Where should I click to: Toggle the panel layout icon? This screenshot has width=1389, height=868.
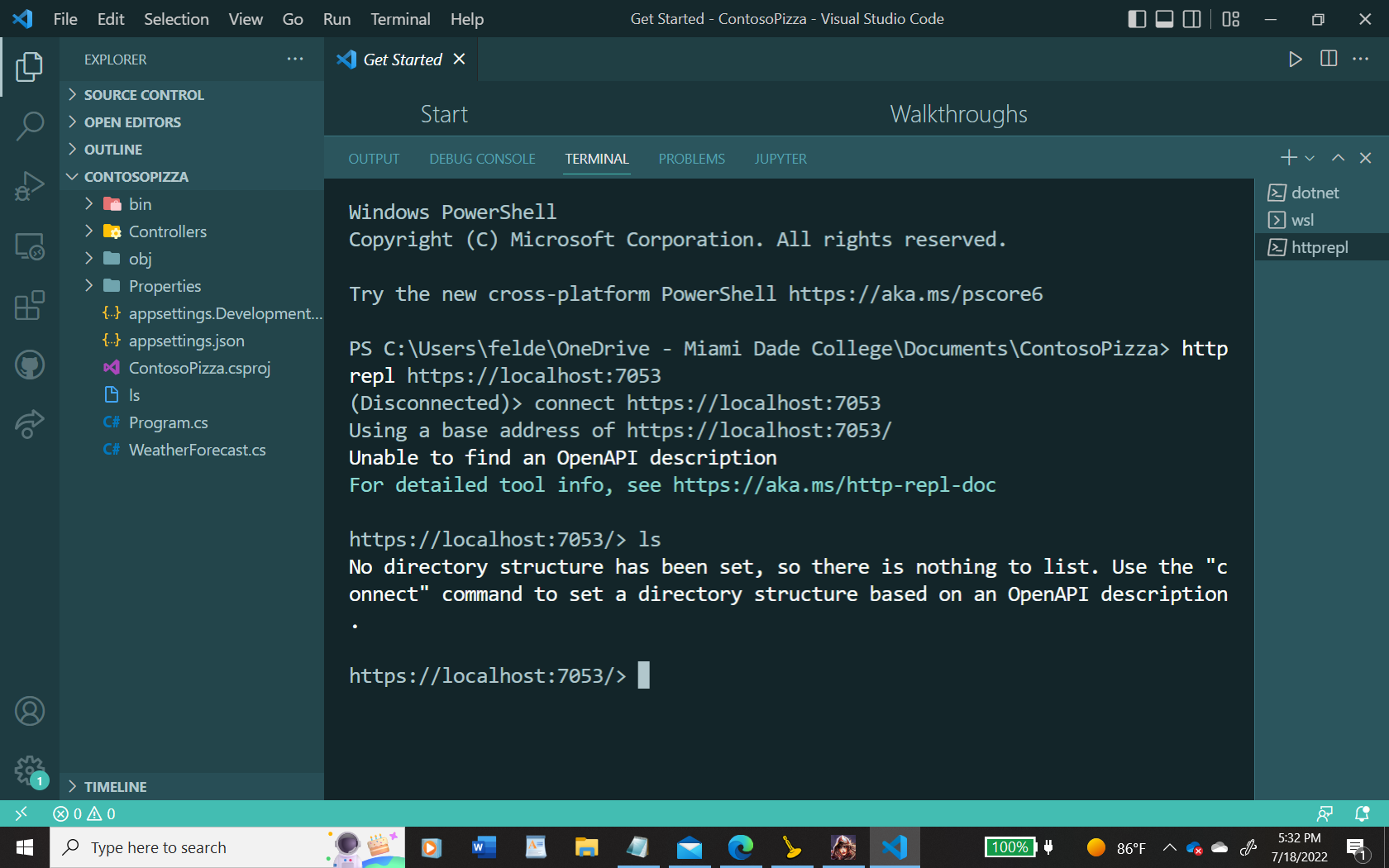(1165, 19)
